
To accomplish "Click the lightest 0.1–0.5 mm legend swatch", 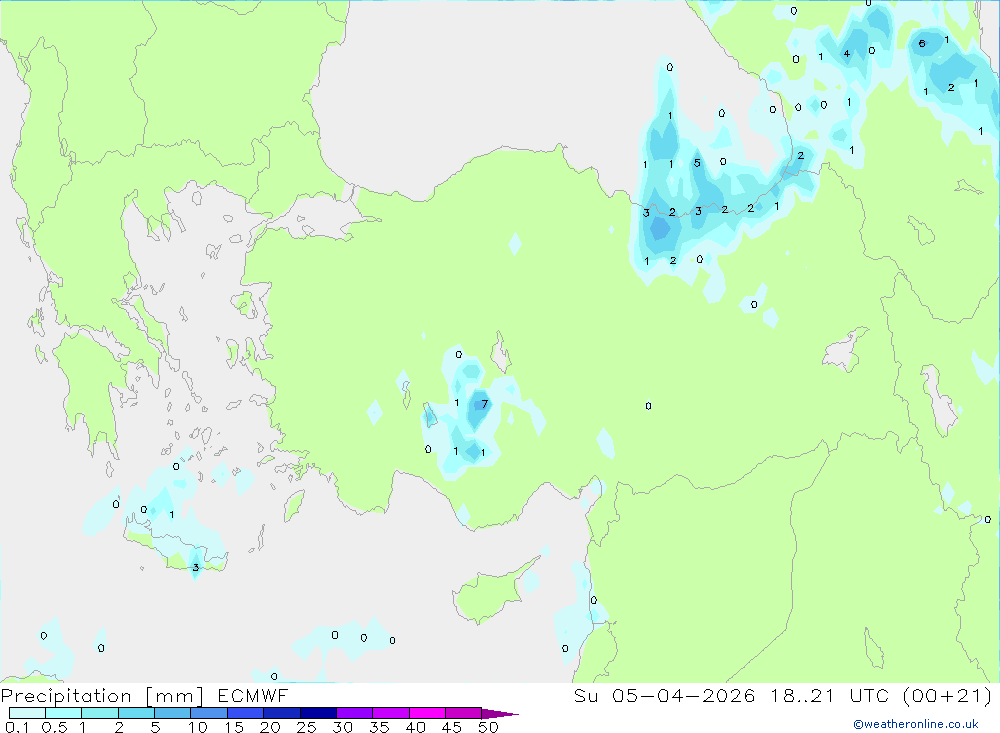I will pyautogui.click(x=27, y=713).
